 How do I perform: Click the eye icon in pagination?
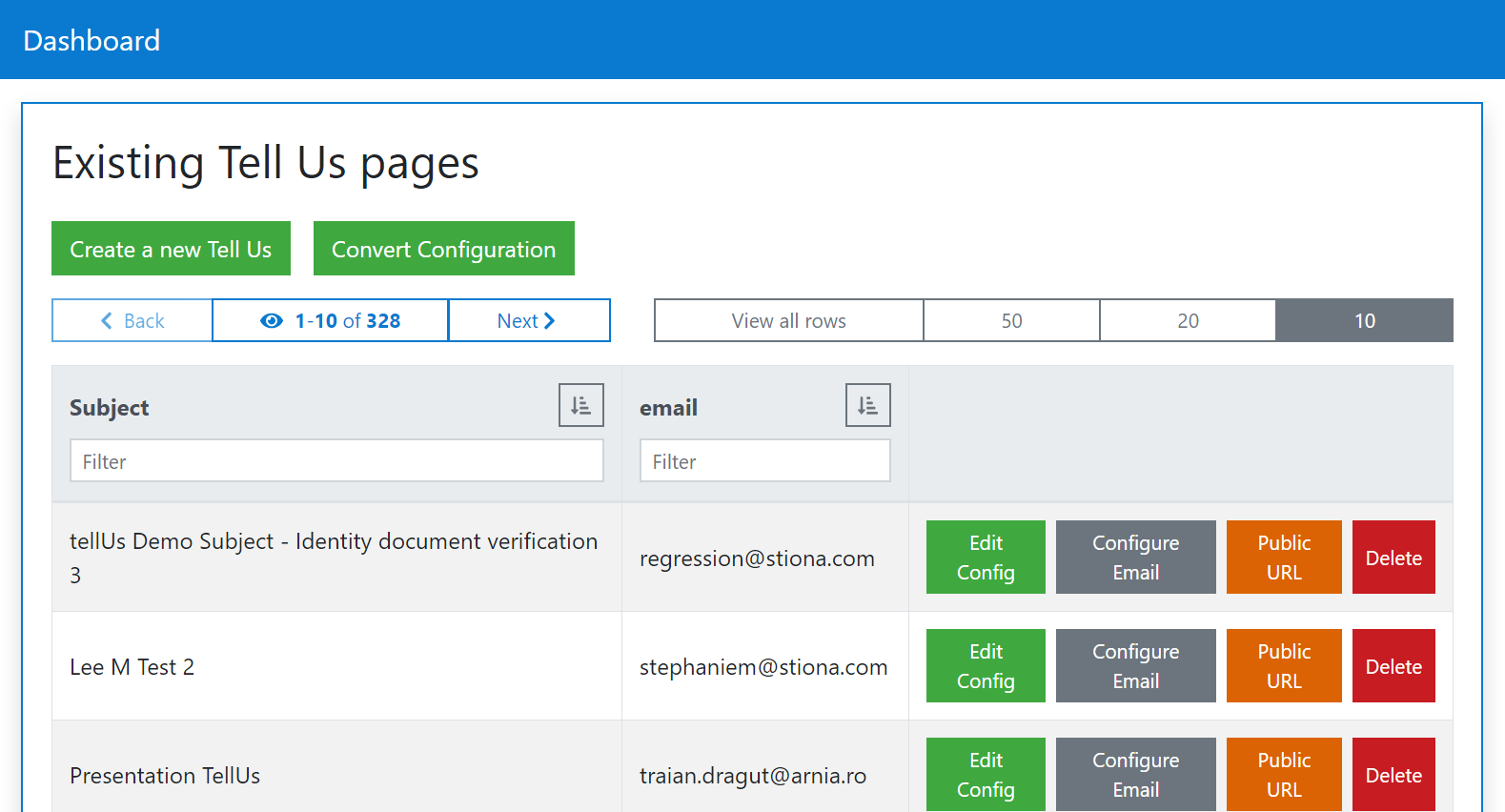(272, 321)
